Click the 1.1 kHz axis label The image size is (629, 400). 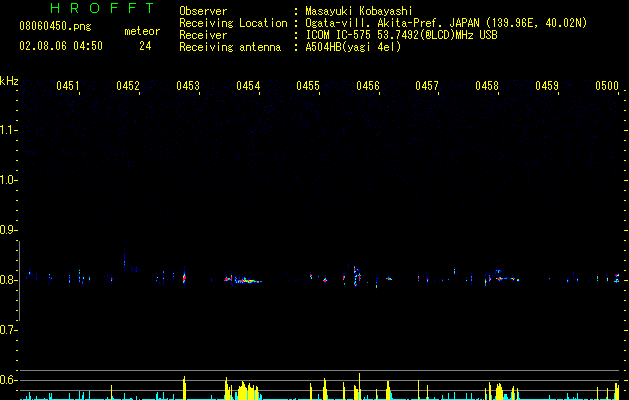click(x=8, y=130)
